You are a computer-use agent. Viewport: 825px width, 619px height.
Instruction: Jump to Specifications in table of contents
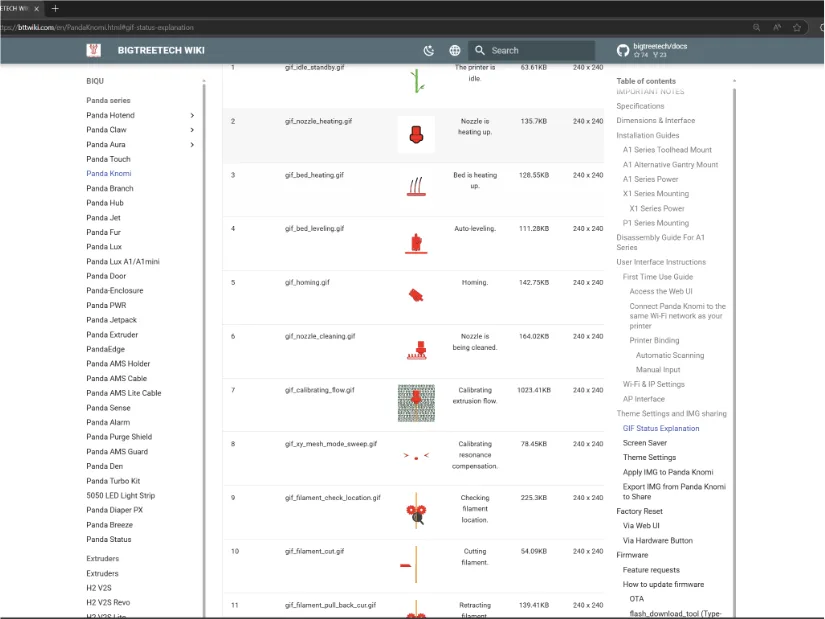pos(640,106)
